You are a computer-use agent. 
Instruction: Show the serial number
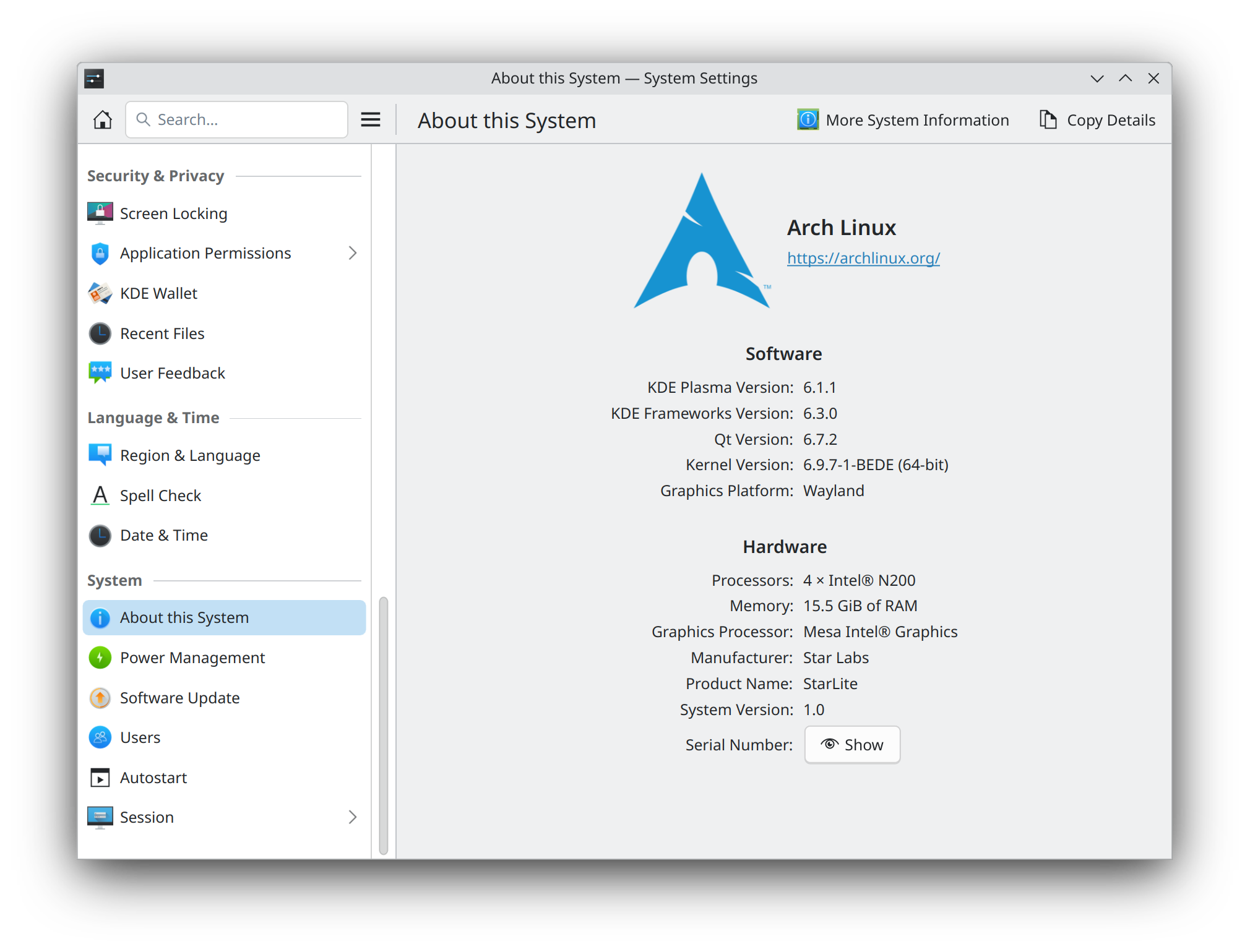point(851,744)
